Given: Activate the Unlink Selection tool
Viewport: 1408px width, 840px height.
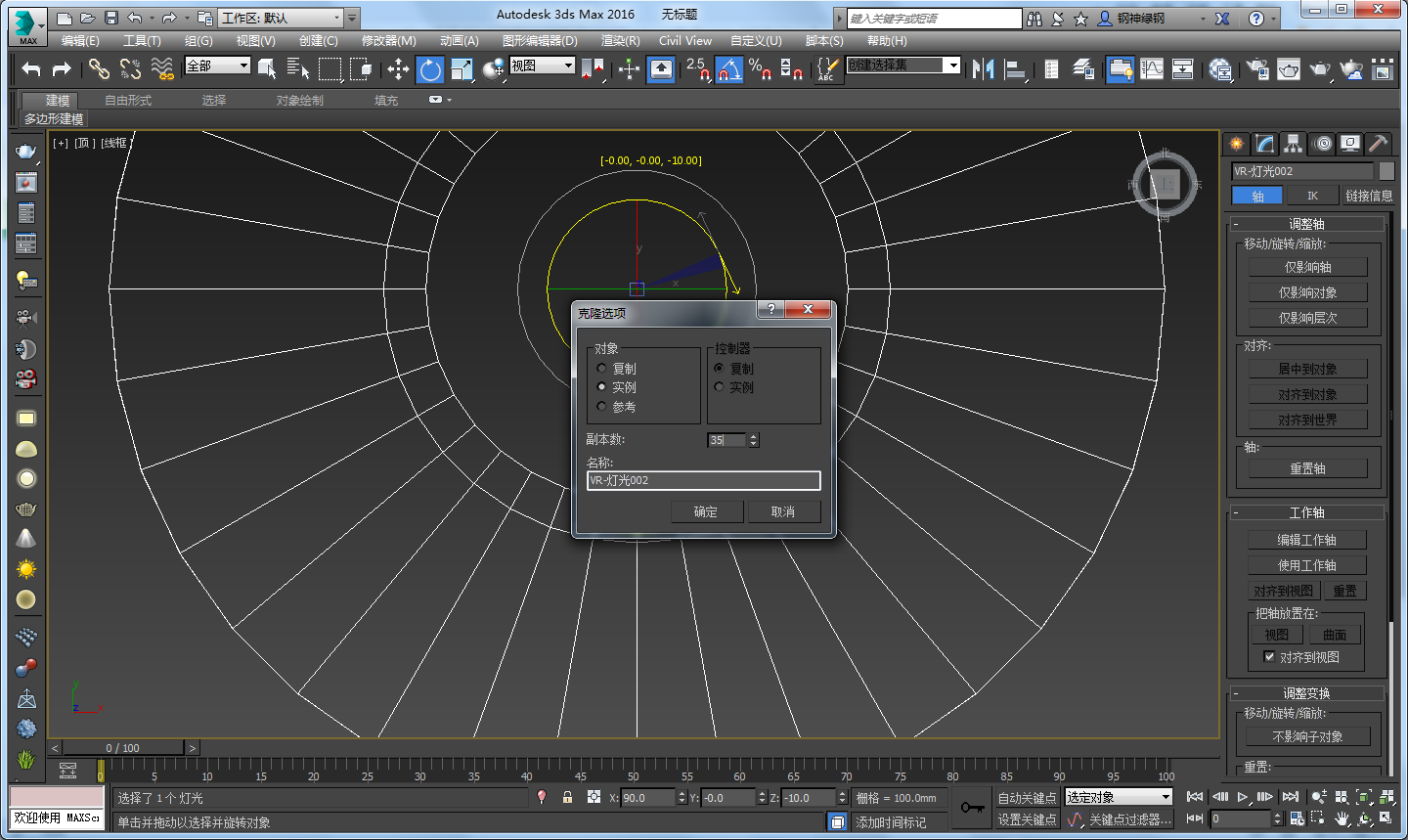Looking at the screenshot, I should point(130,68).
